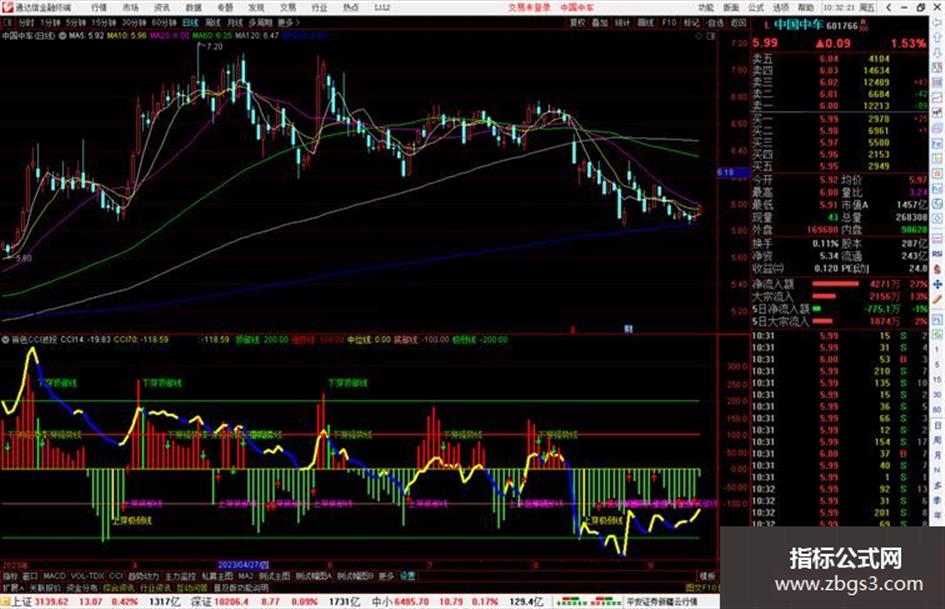Open the 公式 menu
The width and height of the screenshot is (945, 609).
tap(756, 7)
